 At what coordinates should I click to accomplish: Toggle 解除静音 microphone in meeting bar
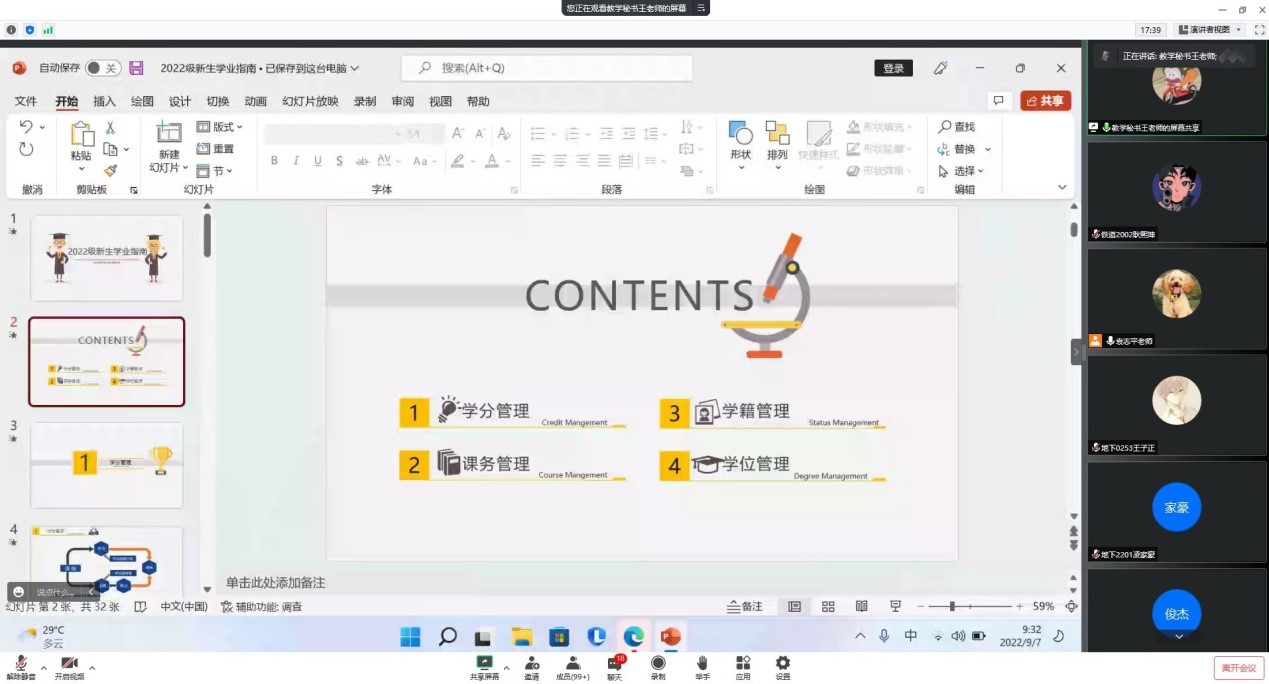(x=20, y=666)
